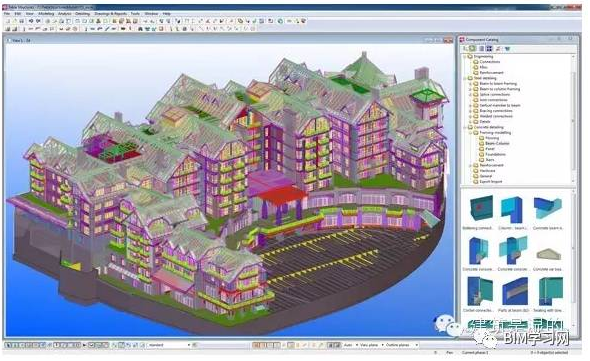Select the Export Import folder
The image size is (590, 361).
[491, 181]
